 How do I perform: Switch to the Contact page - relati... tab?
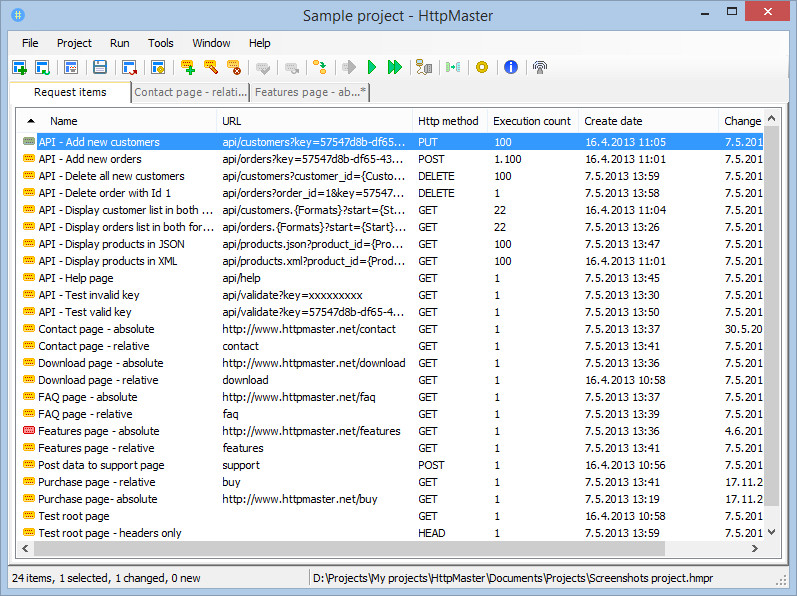pos(190,92)
